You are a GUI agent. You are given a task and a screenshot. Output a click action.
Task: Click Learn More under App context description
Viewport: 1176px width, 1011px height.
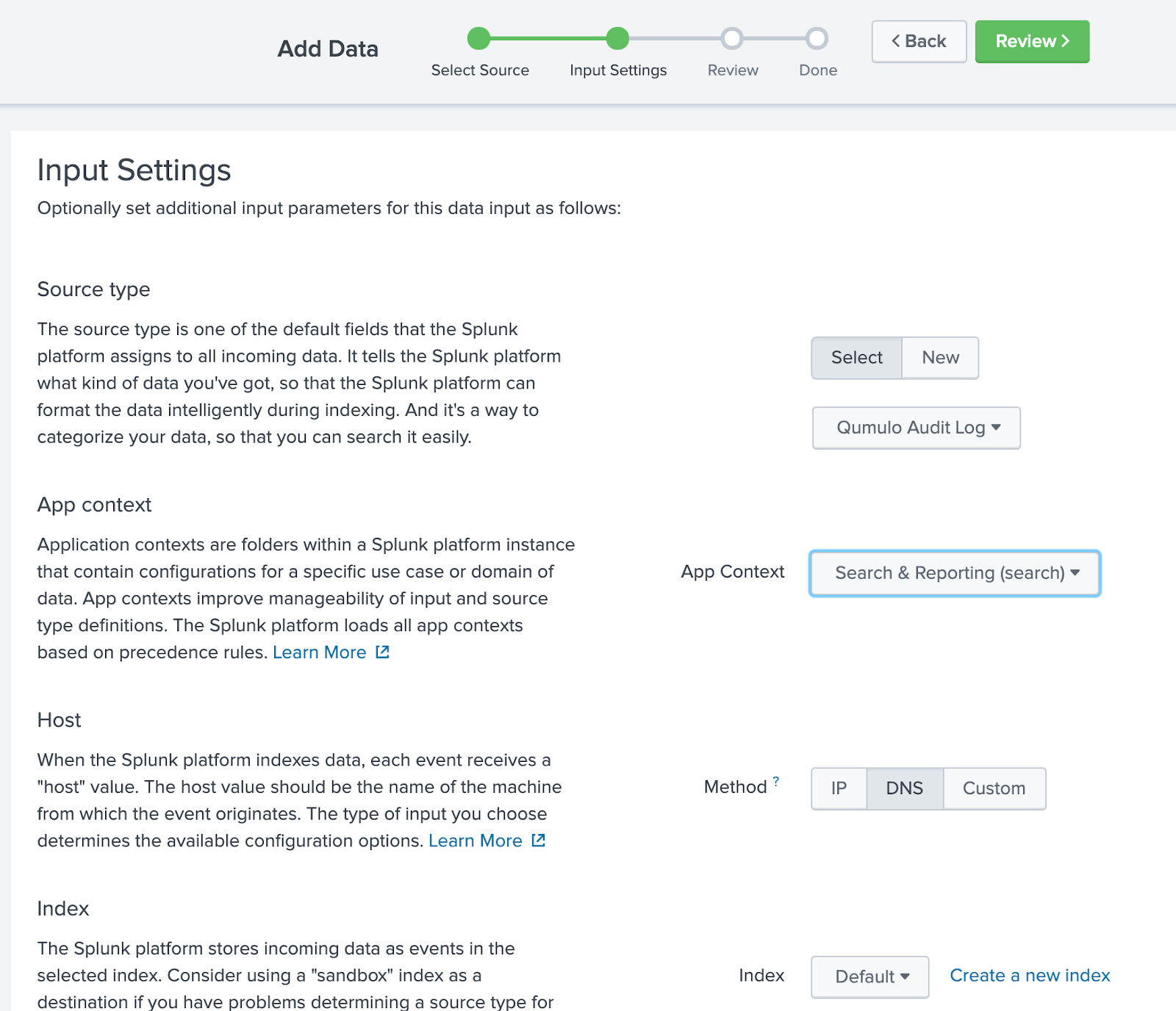click(x=320, y=652)
